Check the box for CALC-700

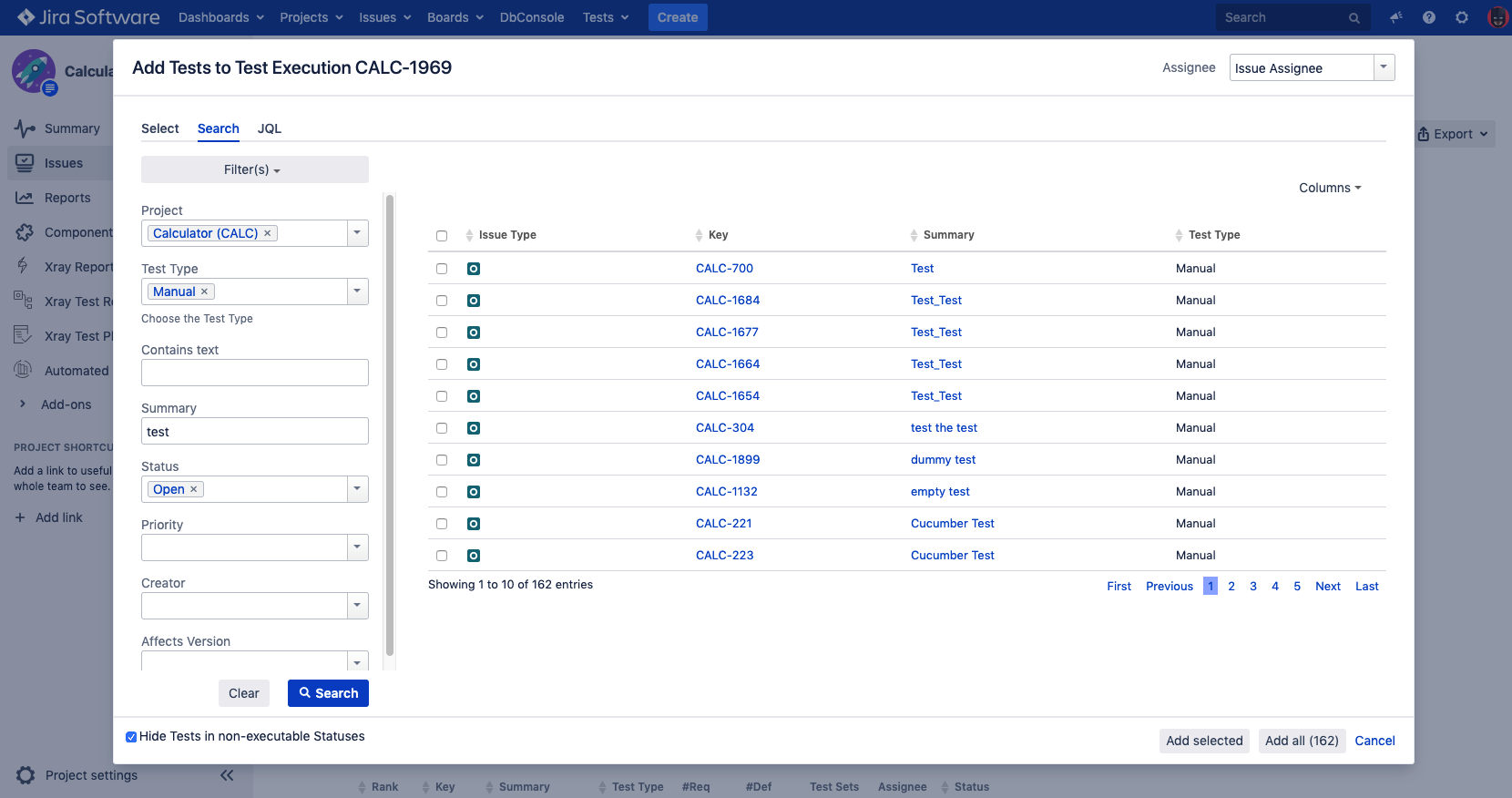point(442,269)
